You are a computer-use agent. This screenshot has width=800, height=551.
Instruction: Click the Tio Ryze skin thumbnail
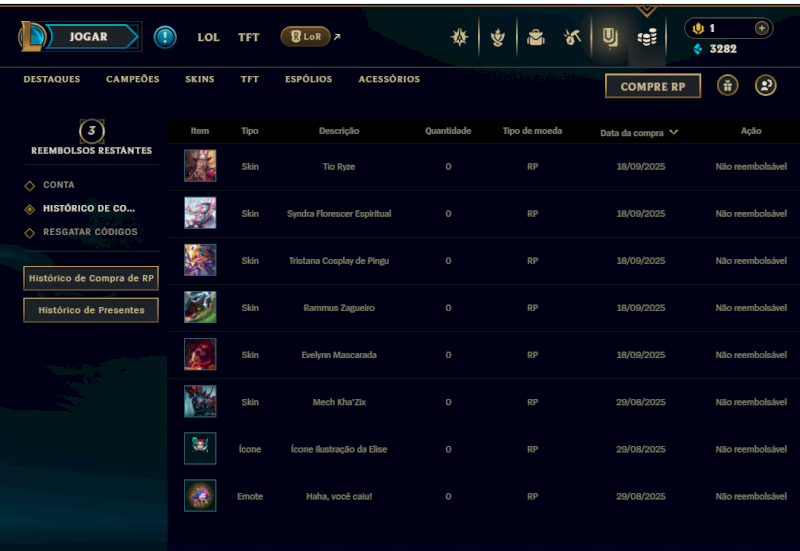[200, 166]
